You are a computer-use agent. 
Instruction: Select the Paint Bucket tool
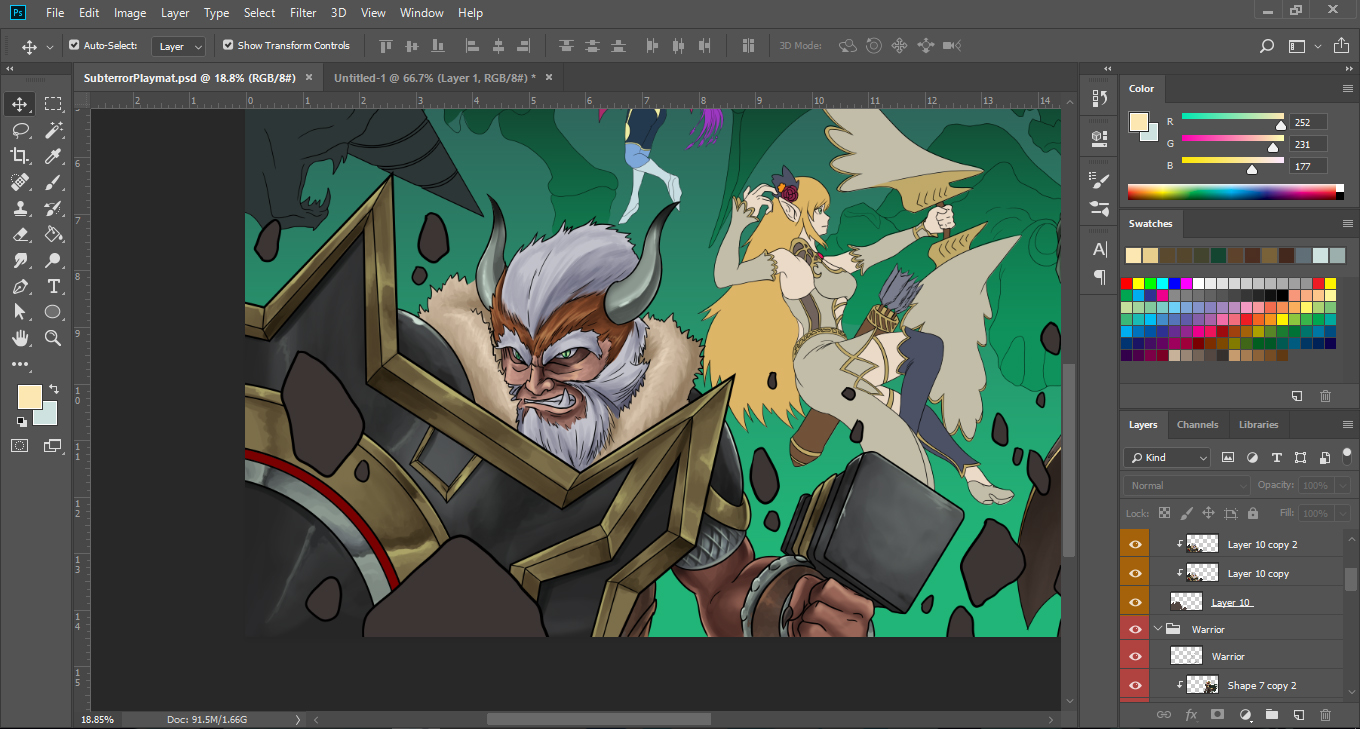(54, 234)
